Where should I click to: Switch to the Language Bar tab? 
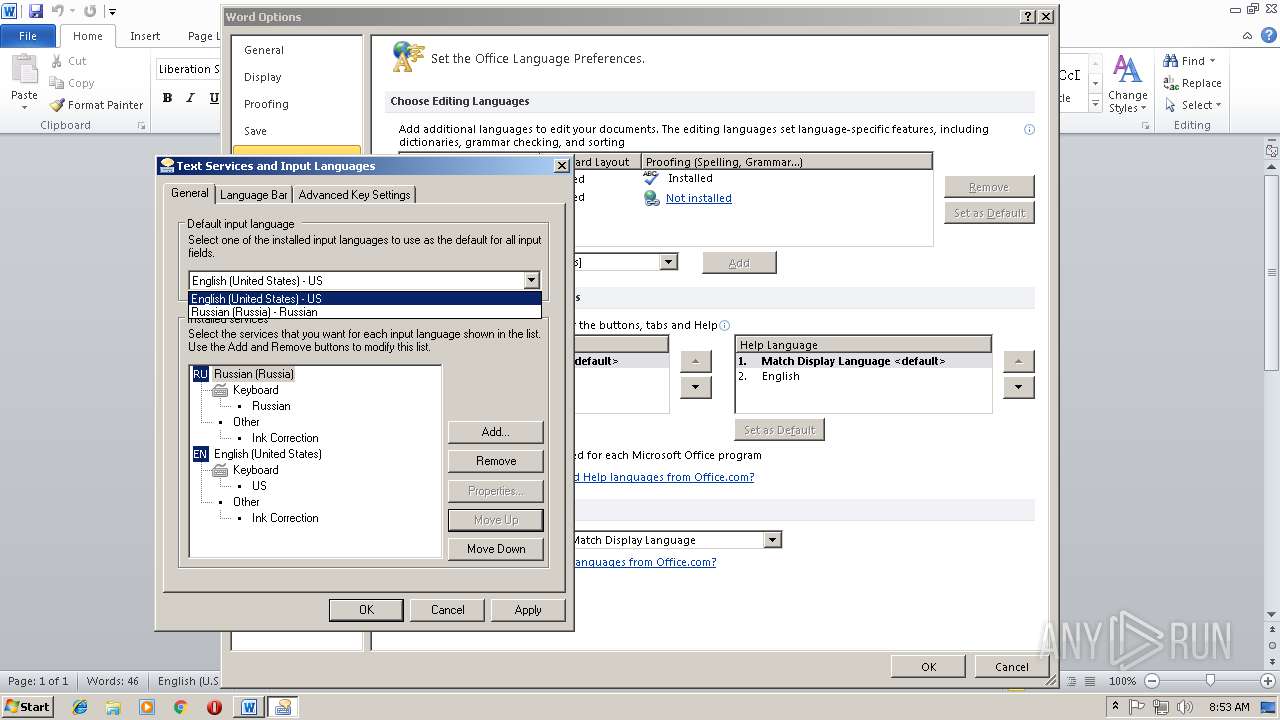pos(254,195)
